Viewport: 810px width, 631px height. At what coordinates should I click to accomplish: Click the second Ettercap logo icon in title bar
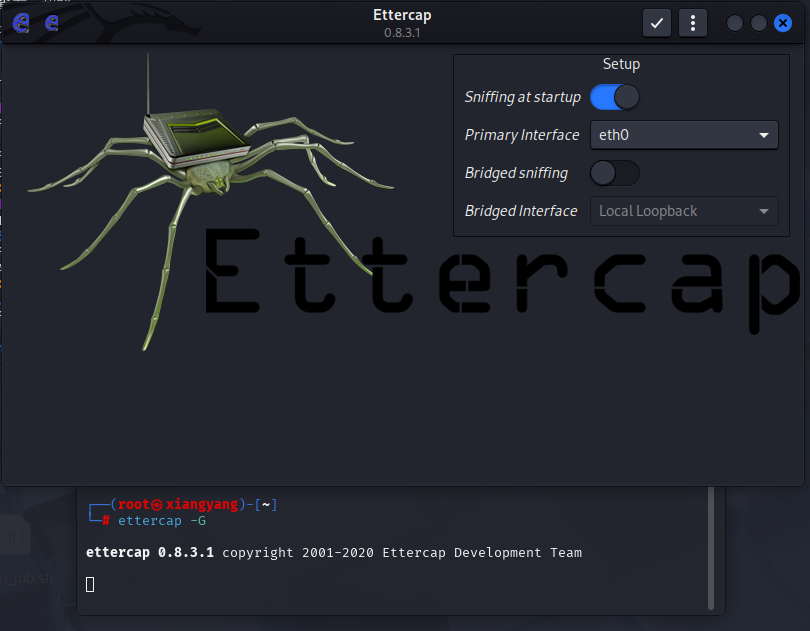click(x=52, y=23)
